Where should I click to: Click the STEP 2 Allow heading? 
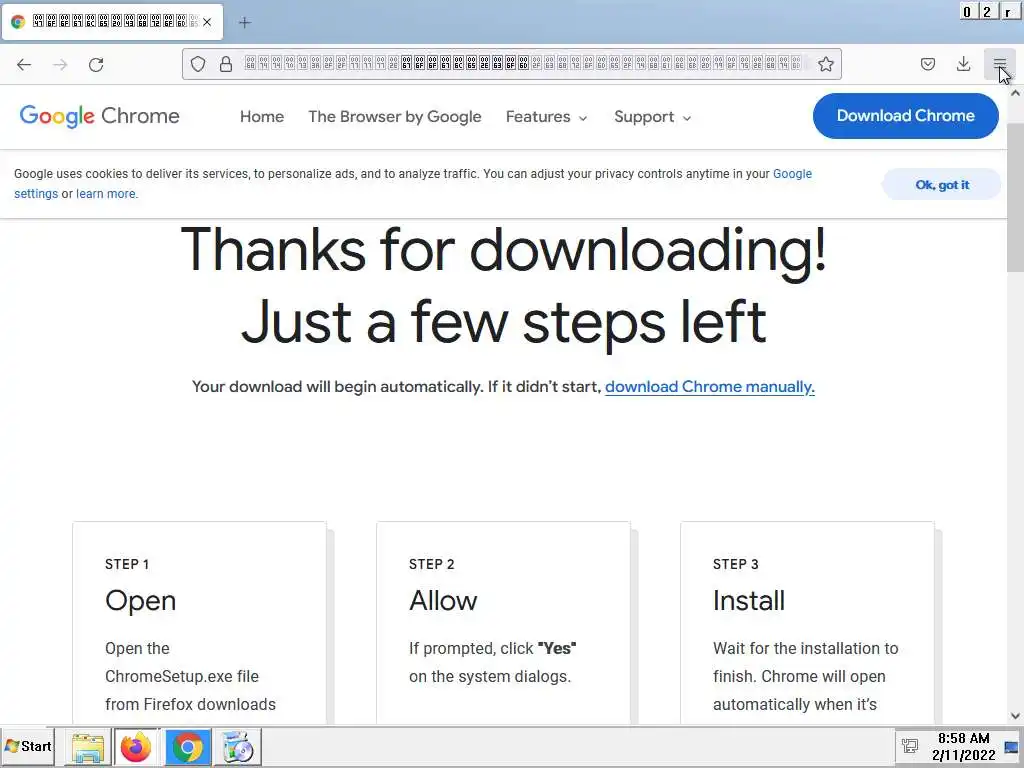pyautogui.click(x=443, y=600)
